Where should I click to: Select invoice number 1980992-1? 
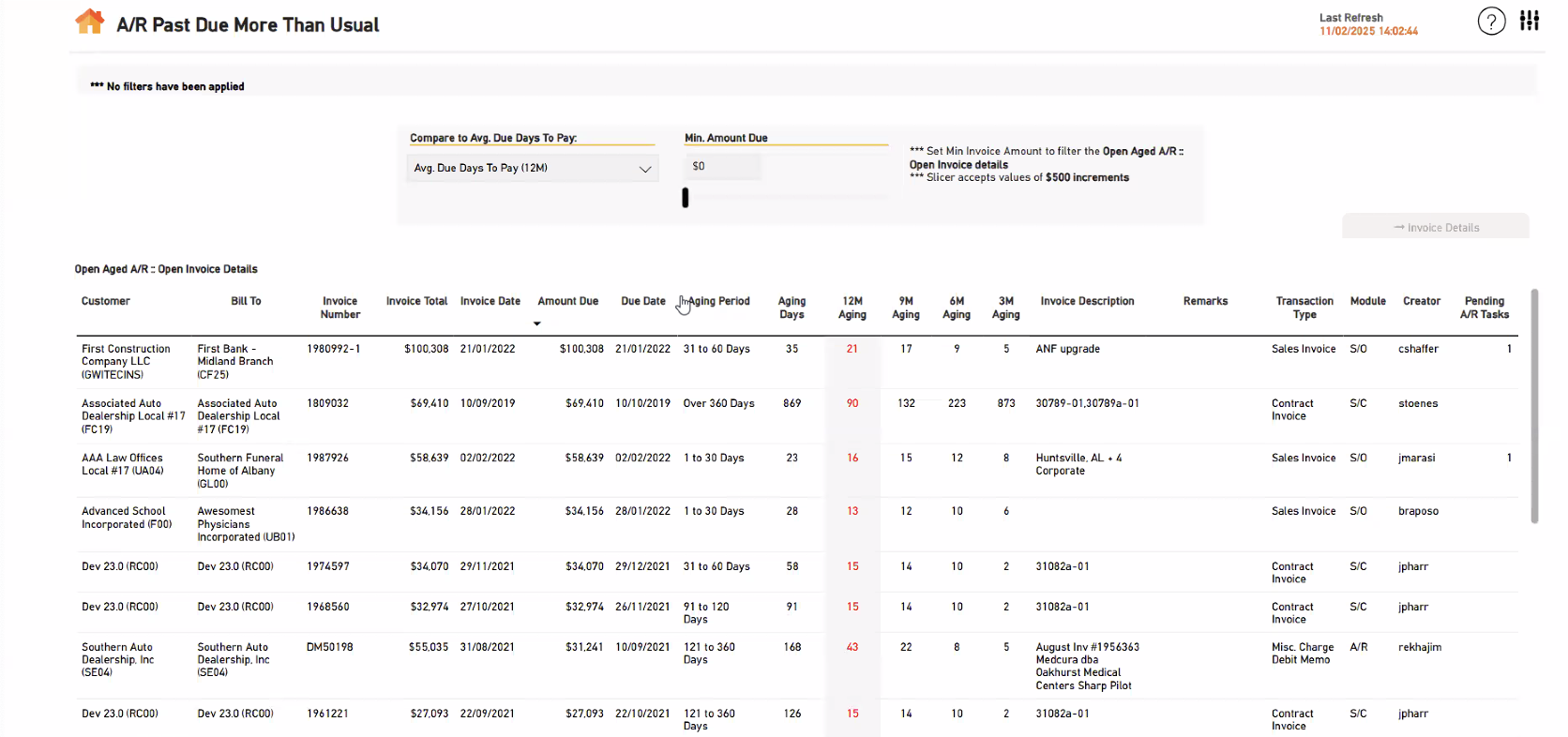[334, 349]
